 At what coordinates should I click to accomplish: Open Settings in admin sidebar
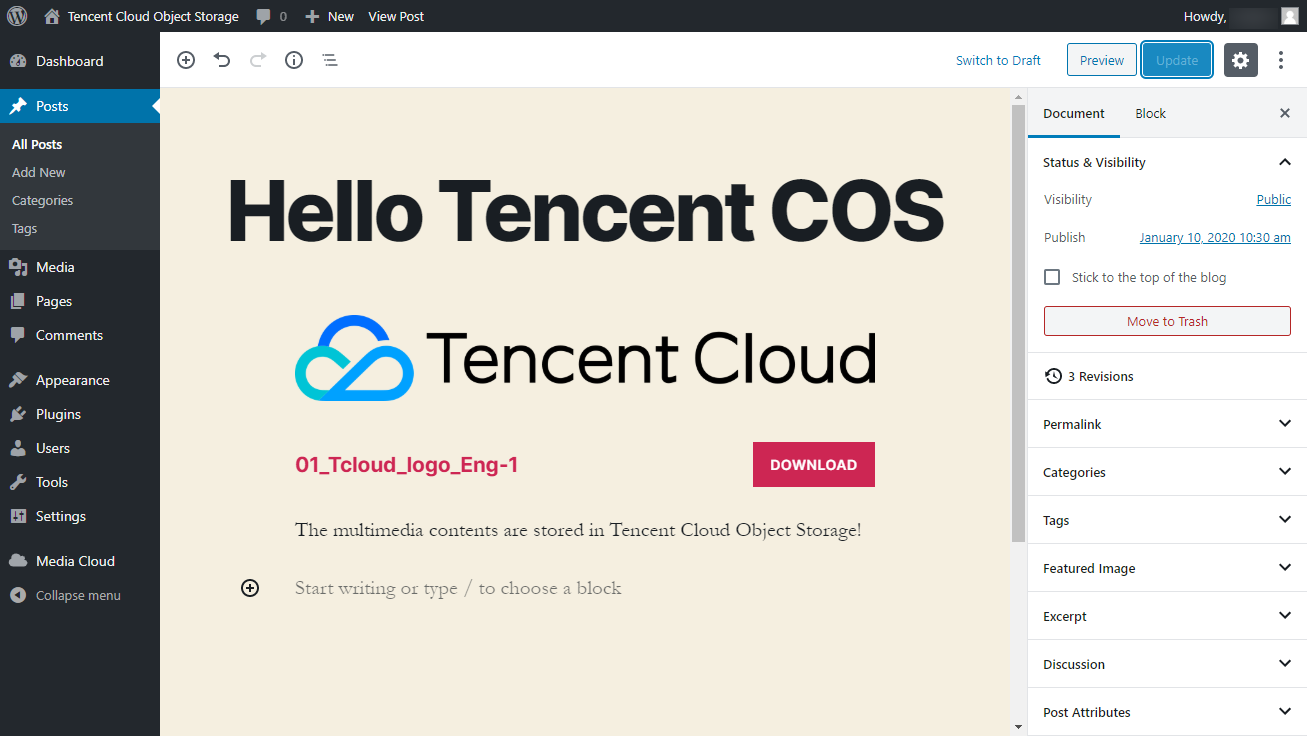[x=80, y=516]
